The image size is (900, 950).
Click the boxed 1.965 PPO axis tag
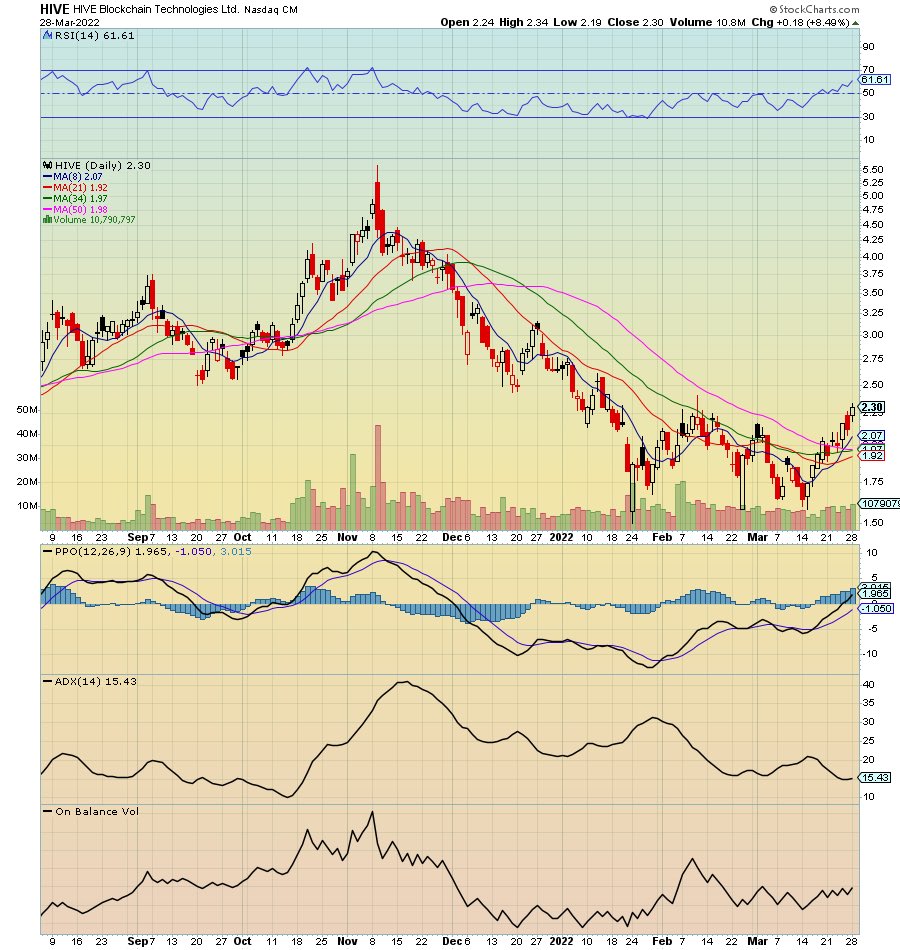(875, 594)
